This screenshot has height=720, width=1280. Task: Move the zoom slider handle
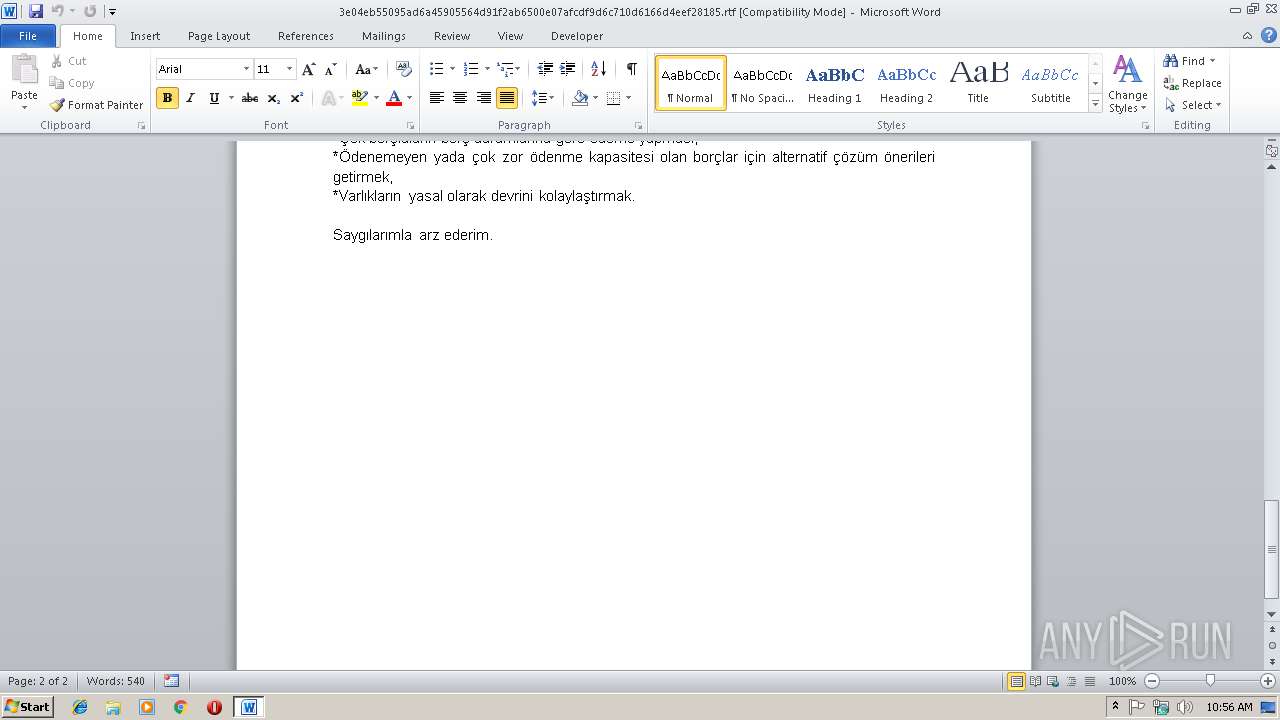pos(1210,681)
